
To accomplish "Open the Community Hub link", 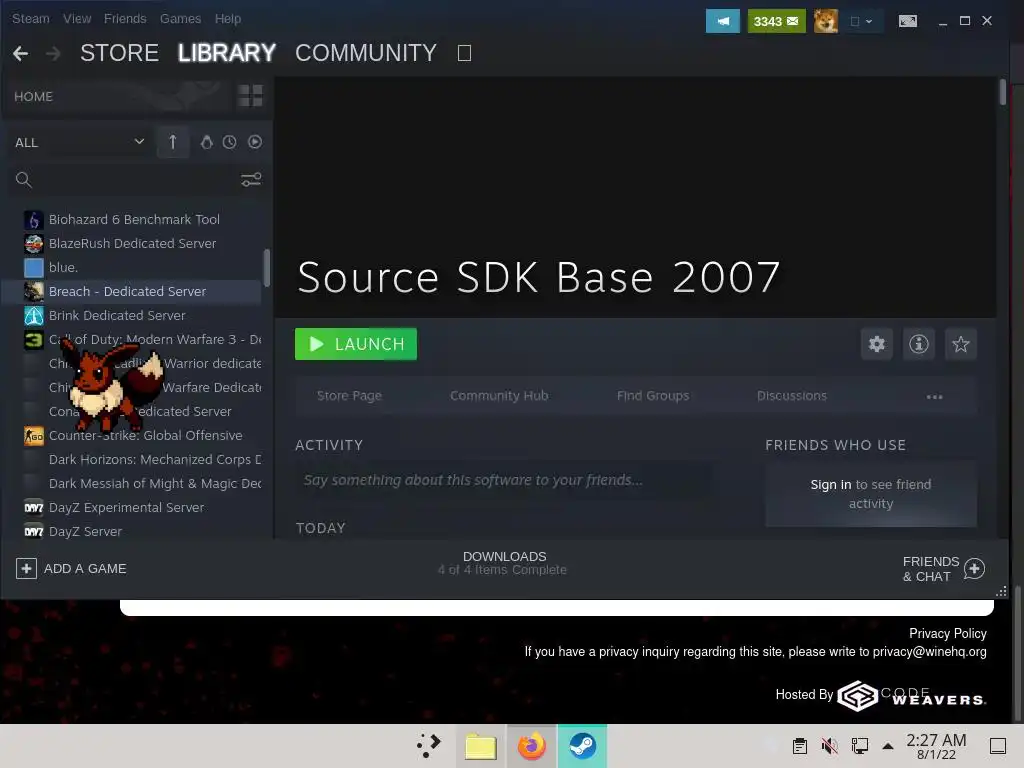I will click(499, 396).
